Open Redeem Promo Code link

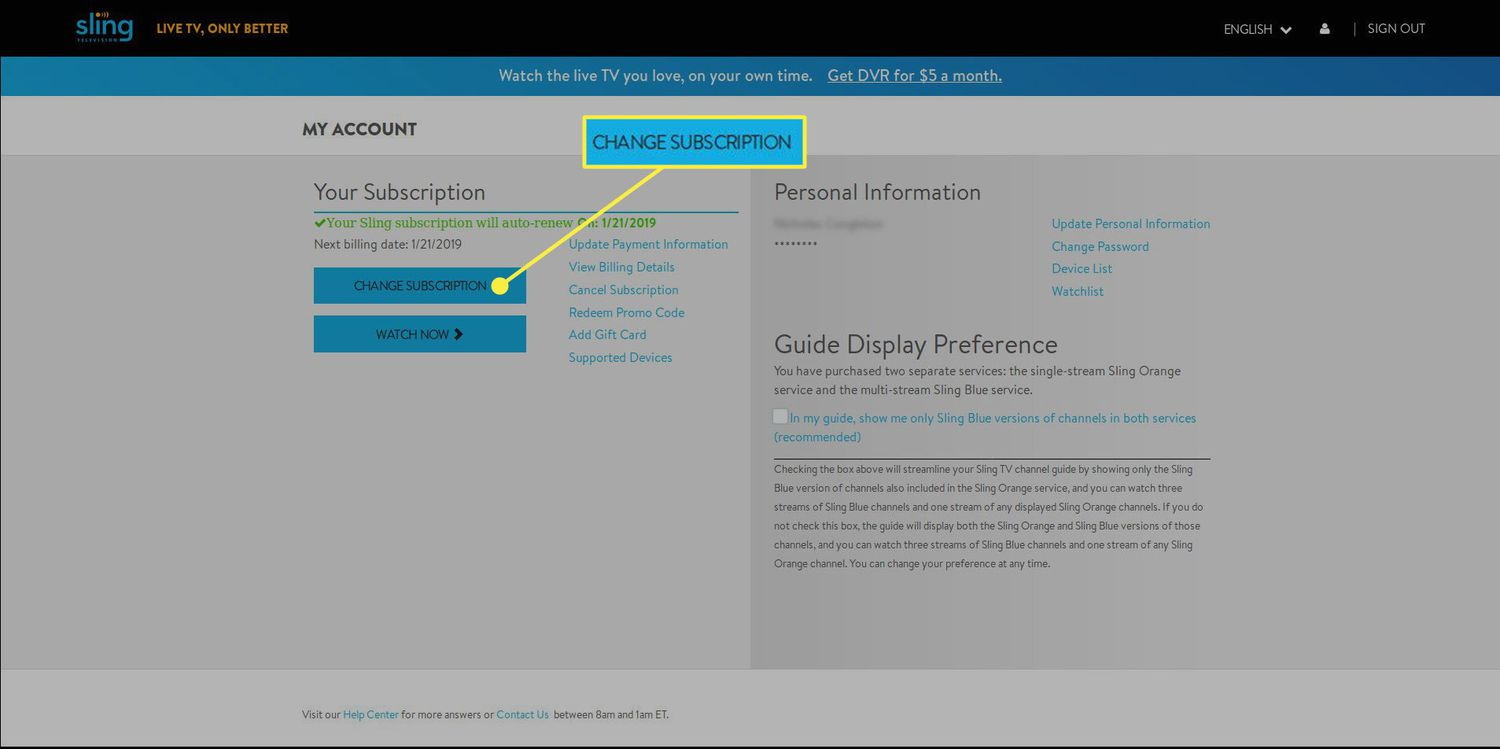(x=627, y=312)
